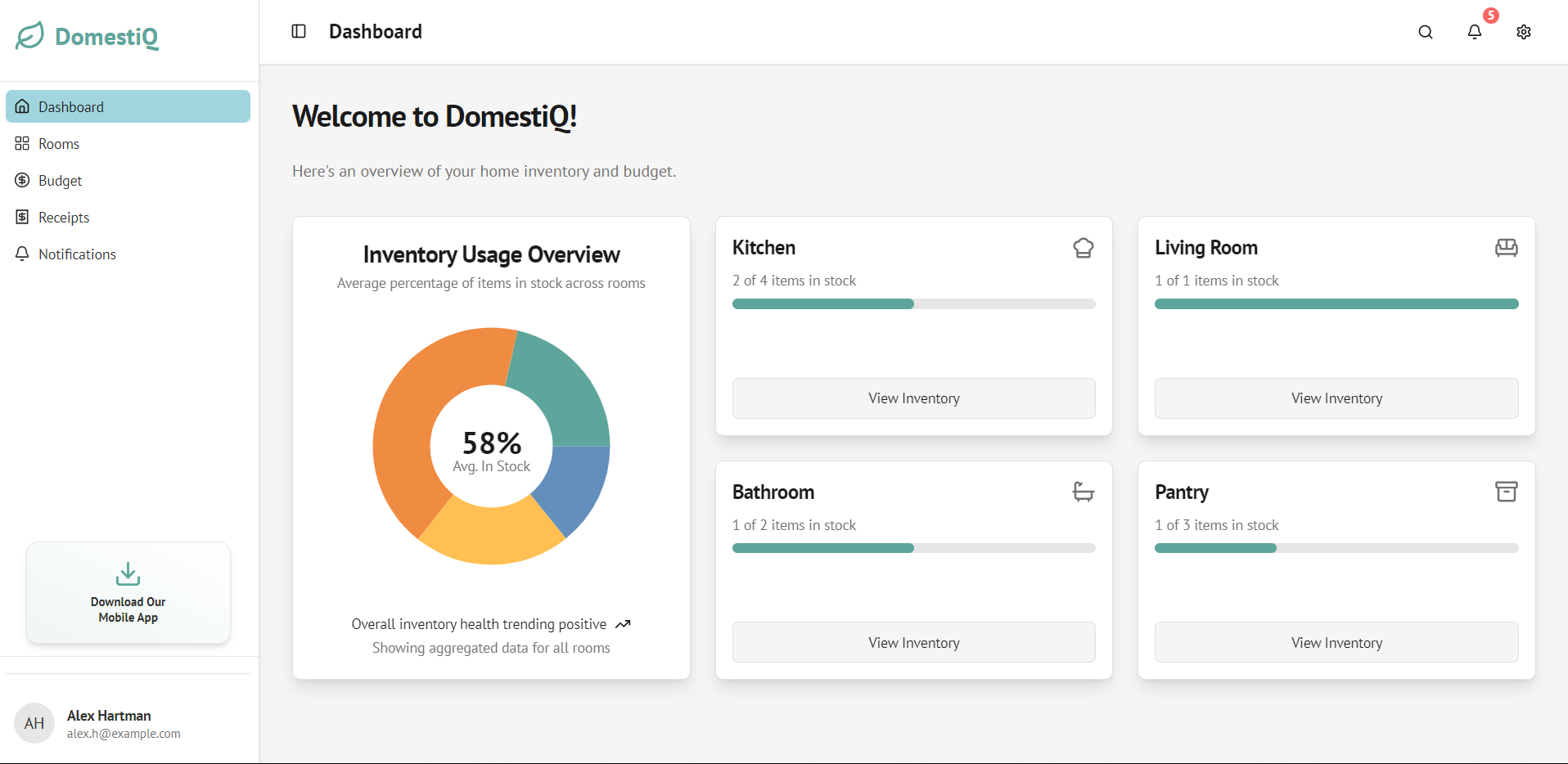Viewport: 1568px width, 764px height.
Task: View Inventory for the Kitchen
Action: 914,398
